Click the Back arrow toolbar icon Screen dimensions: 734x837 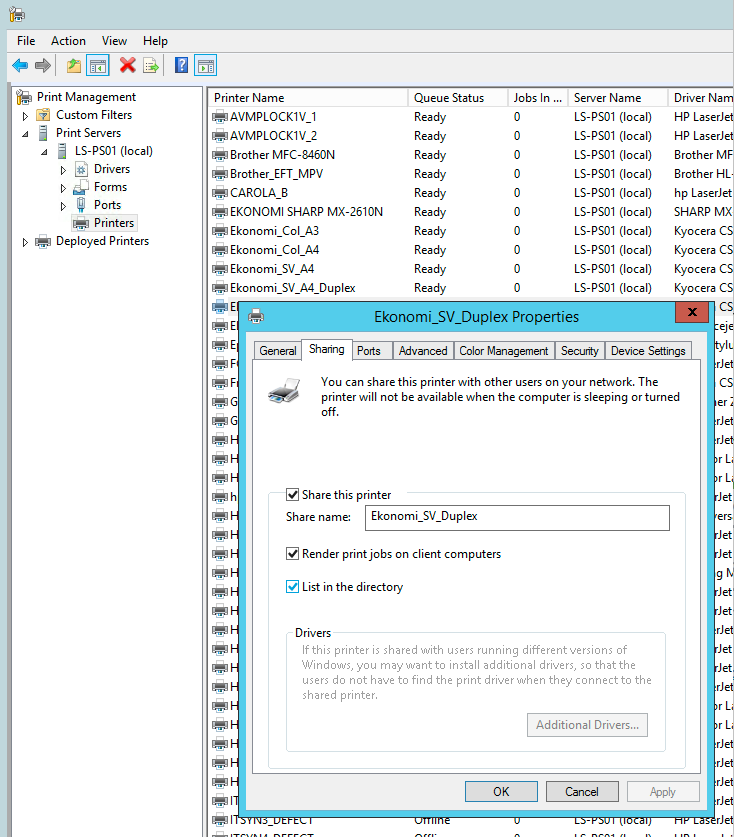20,66
